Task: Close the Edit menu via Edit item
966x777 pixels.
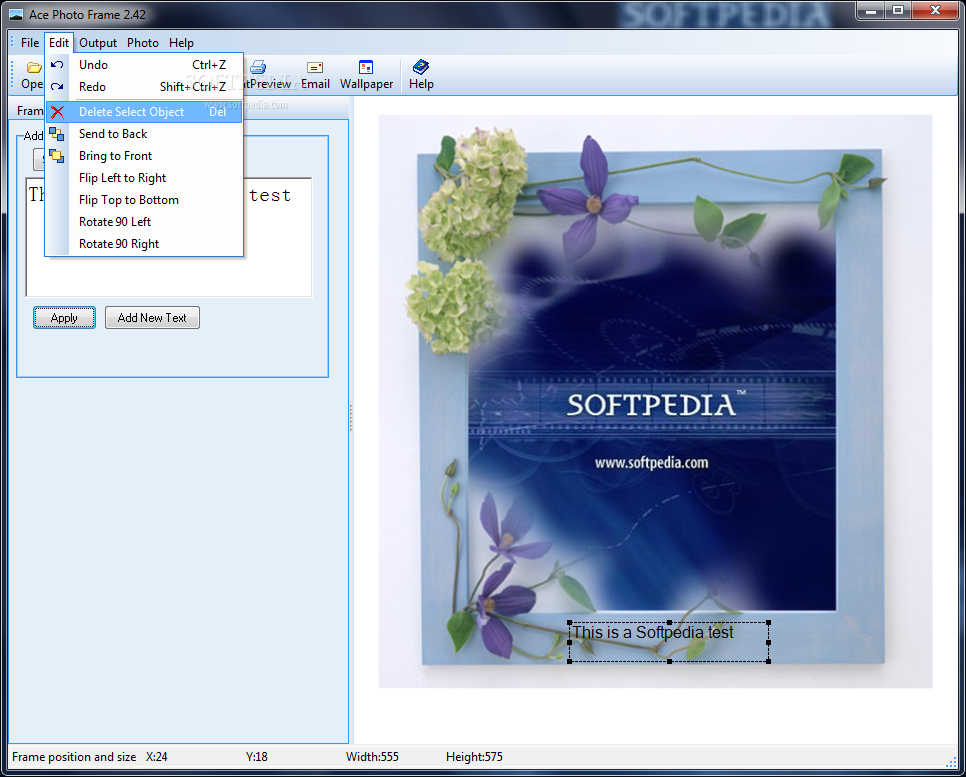Action: [x=59, y=43]
